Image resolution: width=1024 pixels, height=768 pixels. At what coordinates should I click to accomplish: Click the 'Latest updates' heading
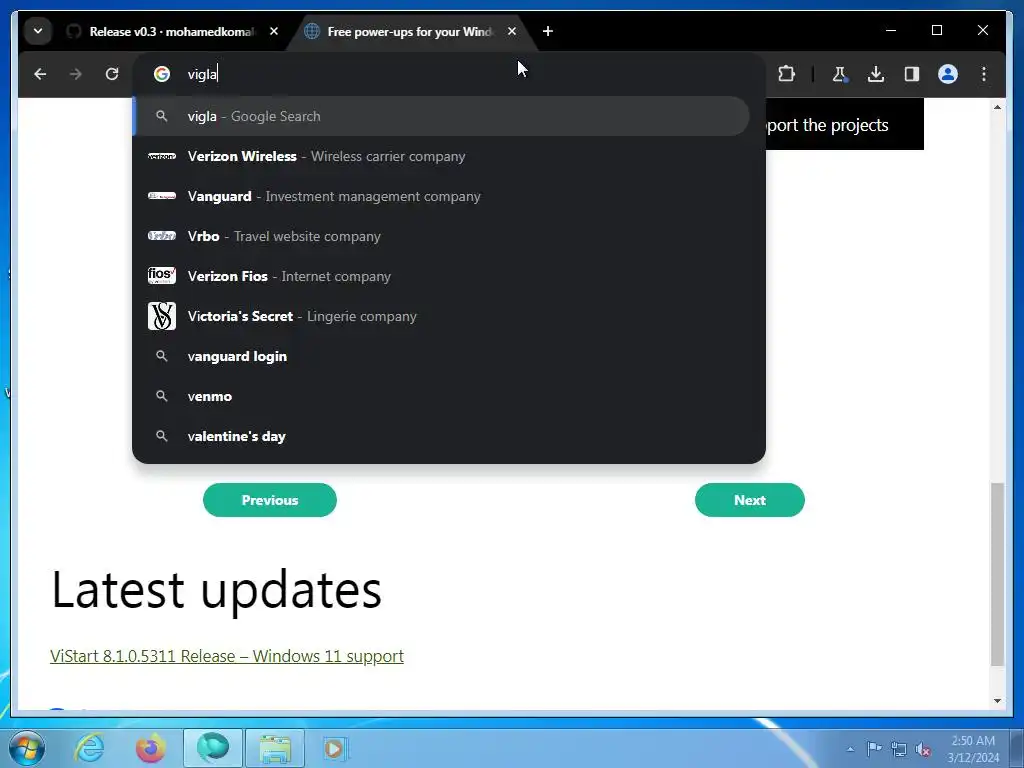point(216,590)
